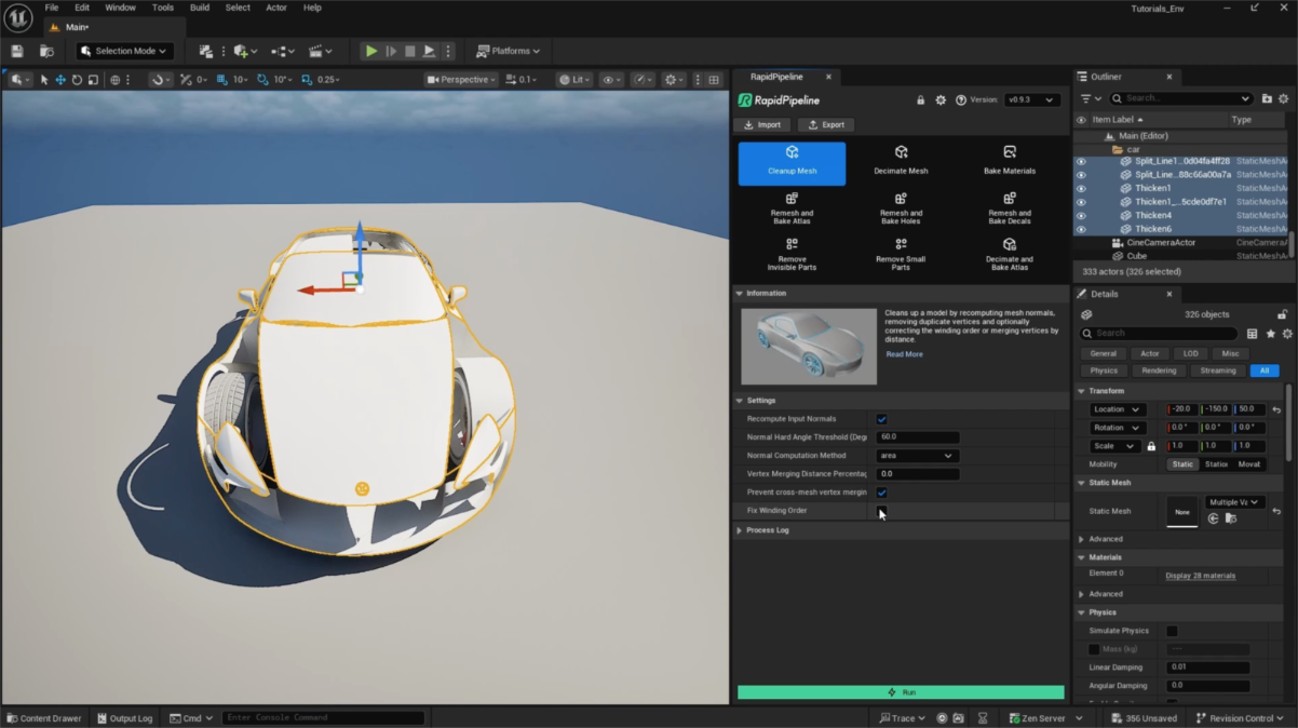The image size is (1298, 728).
Task: Toggle visibility of Thicken1 actor
Action: click(x=1081, y=188)
